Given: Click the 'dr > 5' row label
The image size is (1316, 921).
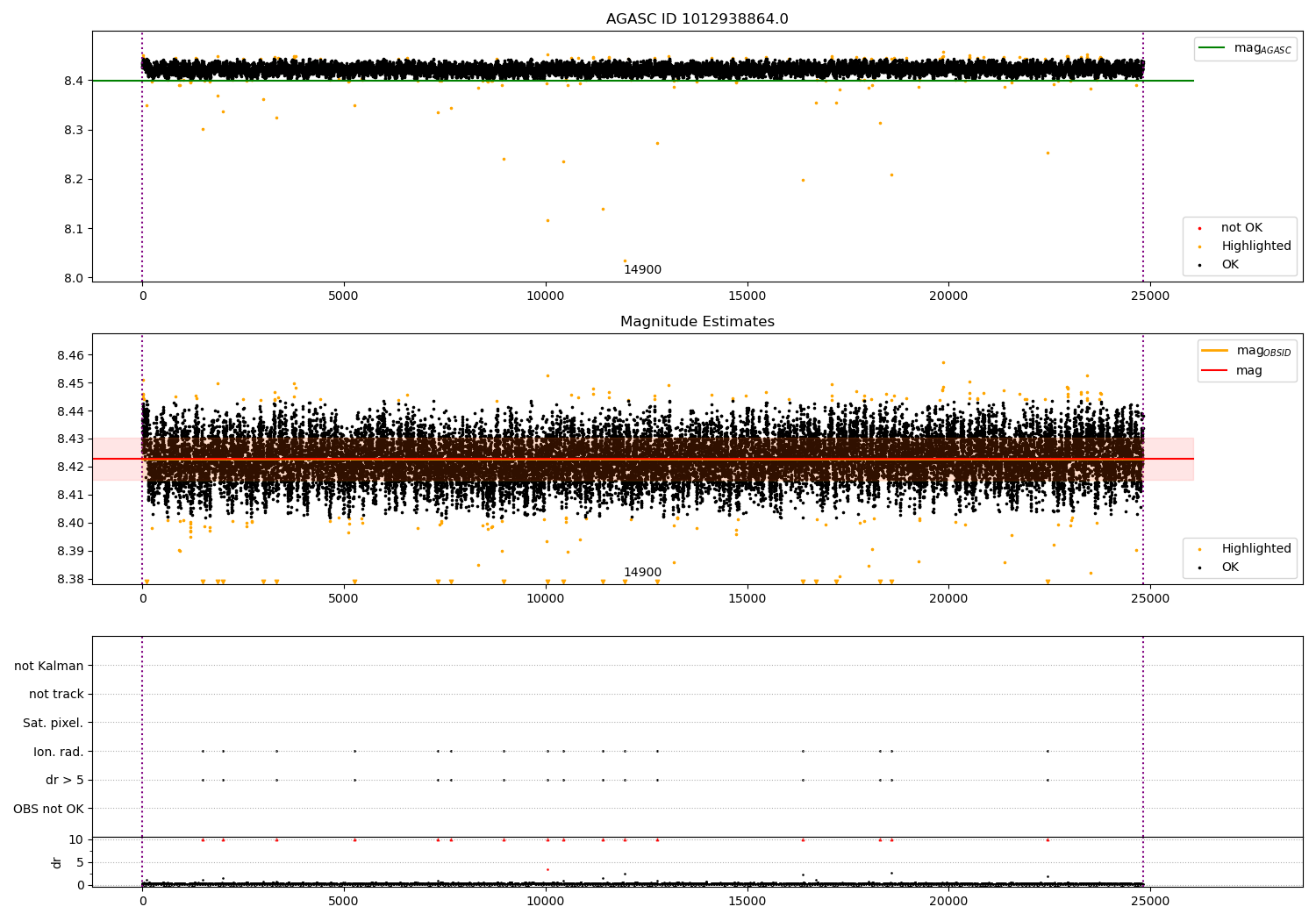Looking at the screenshot, I should click(65, 780).
